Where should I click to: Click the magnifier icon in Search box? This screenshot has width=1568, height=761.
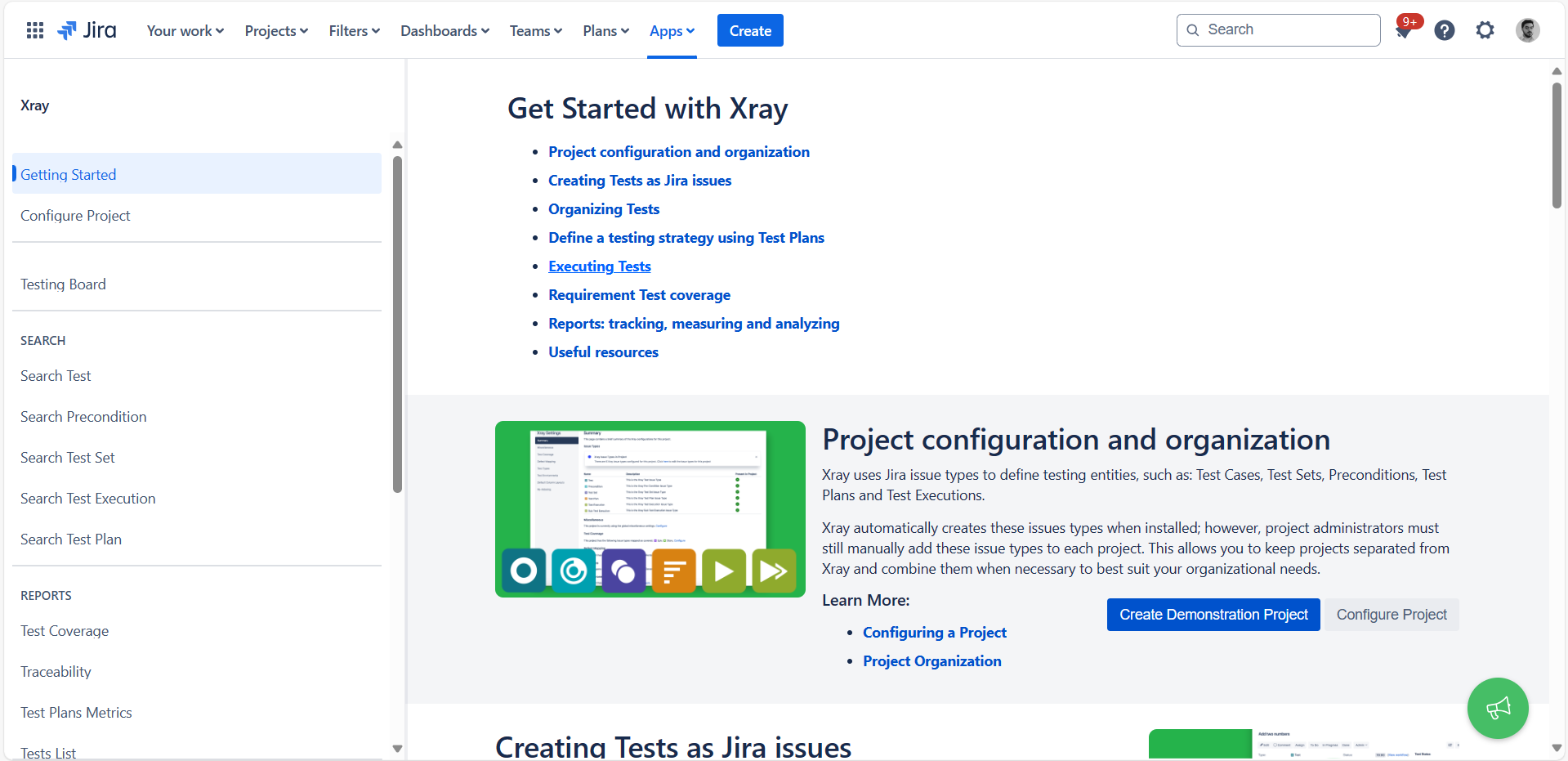[x=1193, y=30]
